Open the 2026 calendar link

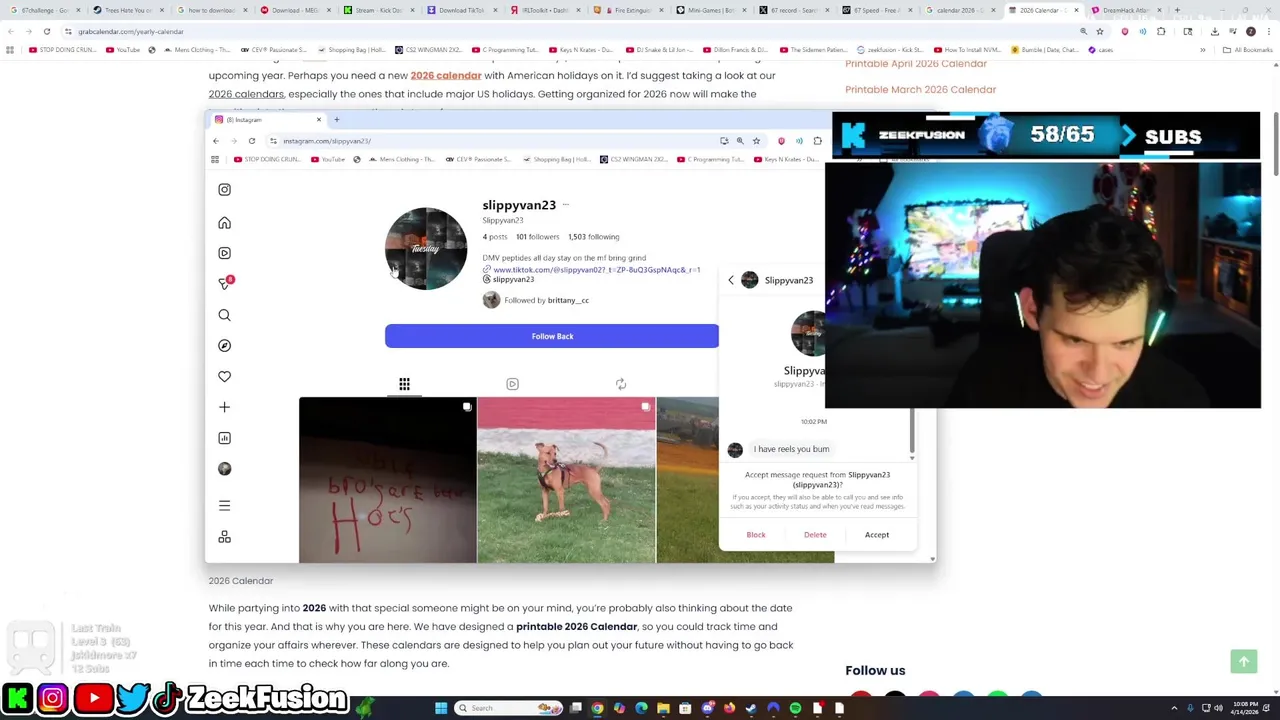[446, 75]
